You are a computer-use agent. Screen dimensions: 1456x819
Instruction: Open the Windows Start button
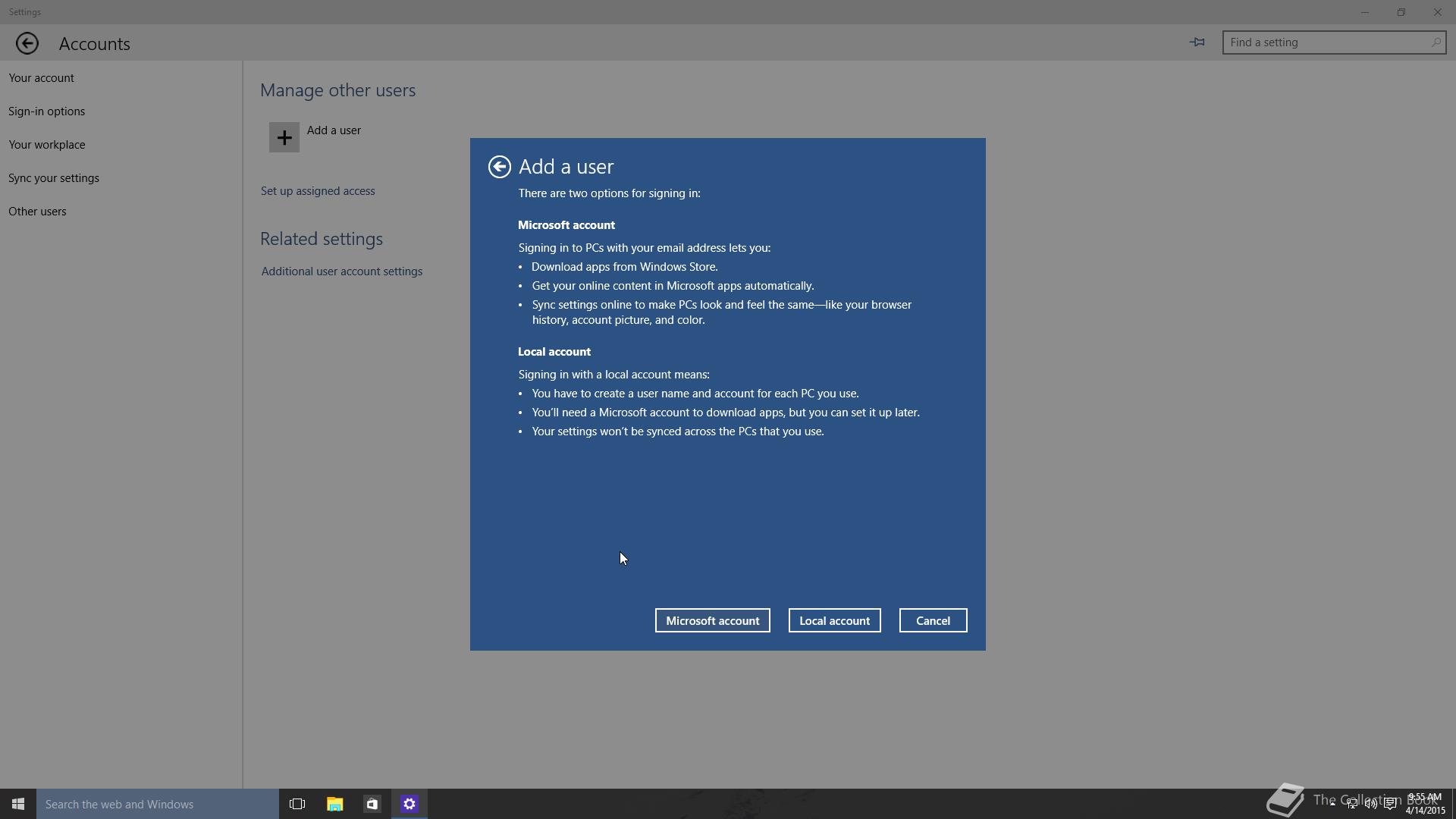click(18, 804)
